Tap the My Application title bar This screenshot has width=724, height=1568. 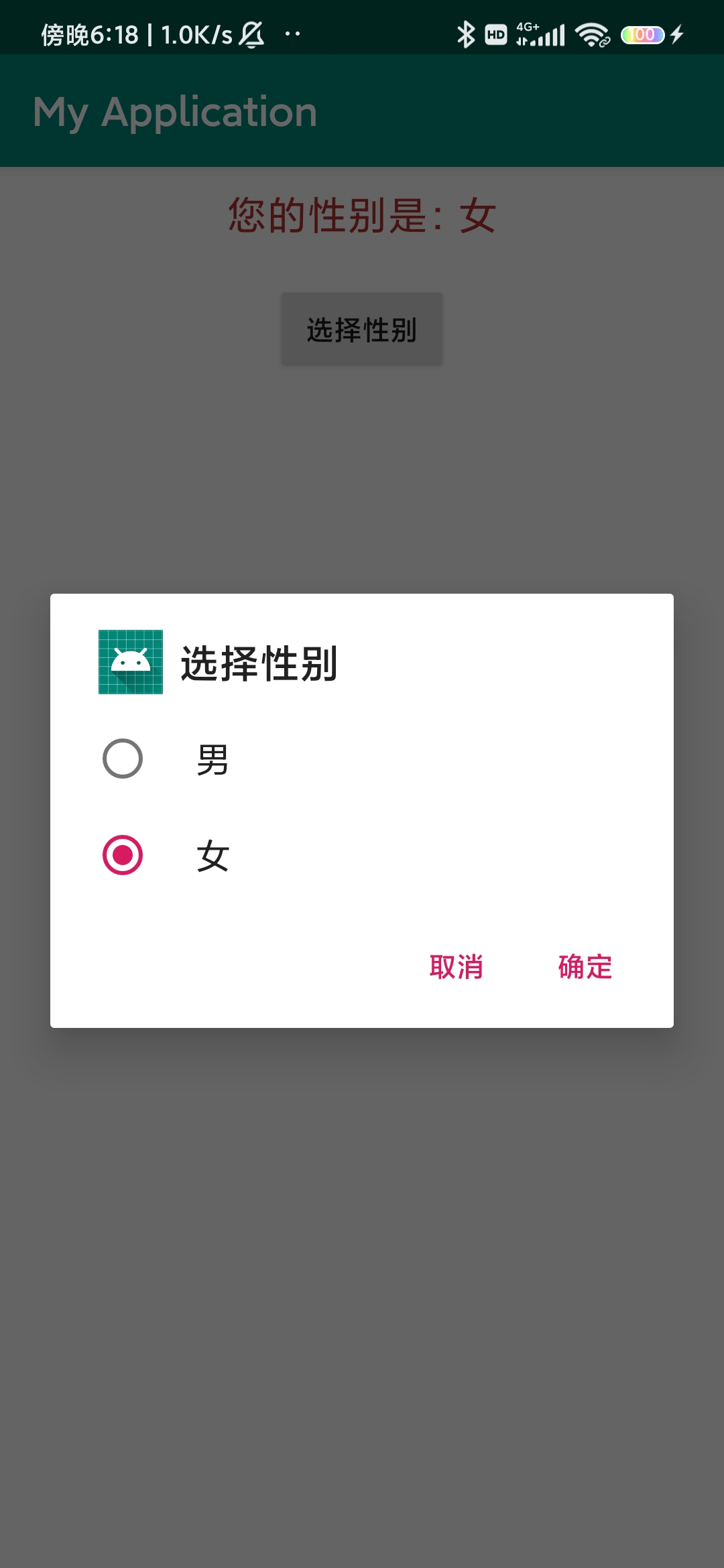pyautogui.click(x=362, y=111)
